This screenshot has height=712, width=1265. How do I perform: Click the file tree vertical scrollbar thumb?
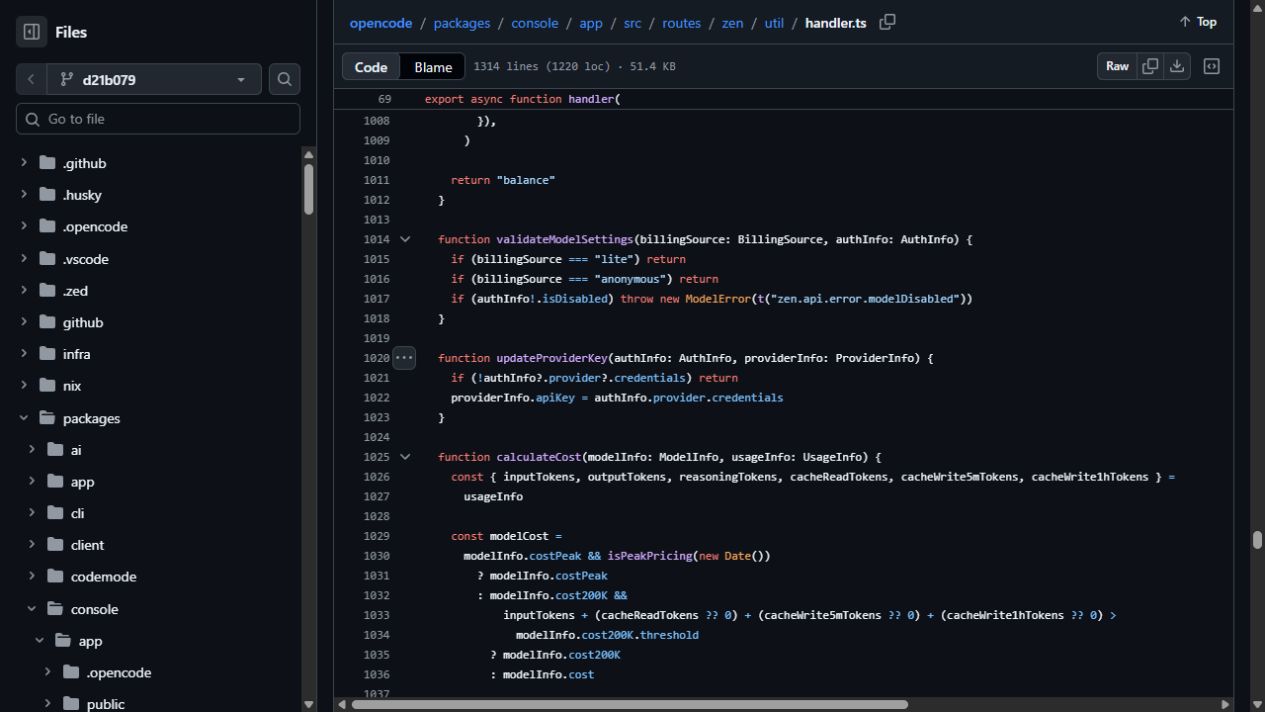[x=308, y=188]
